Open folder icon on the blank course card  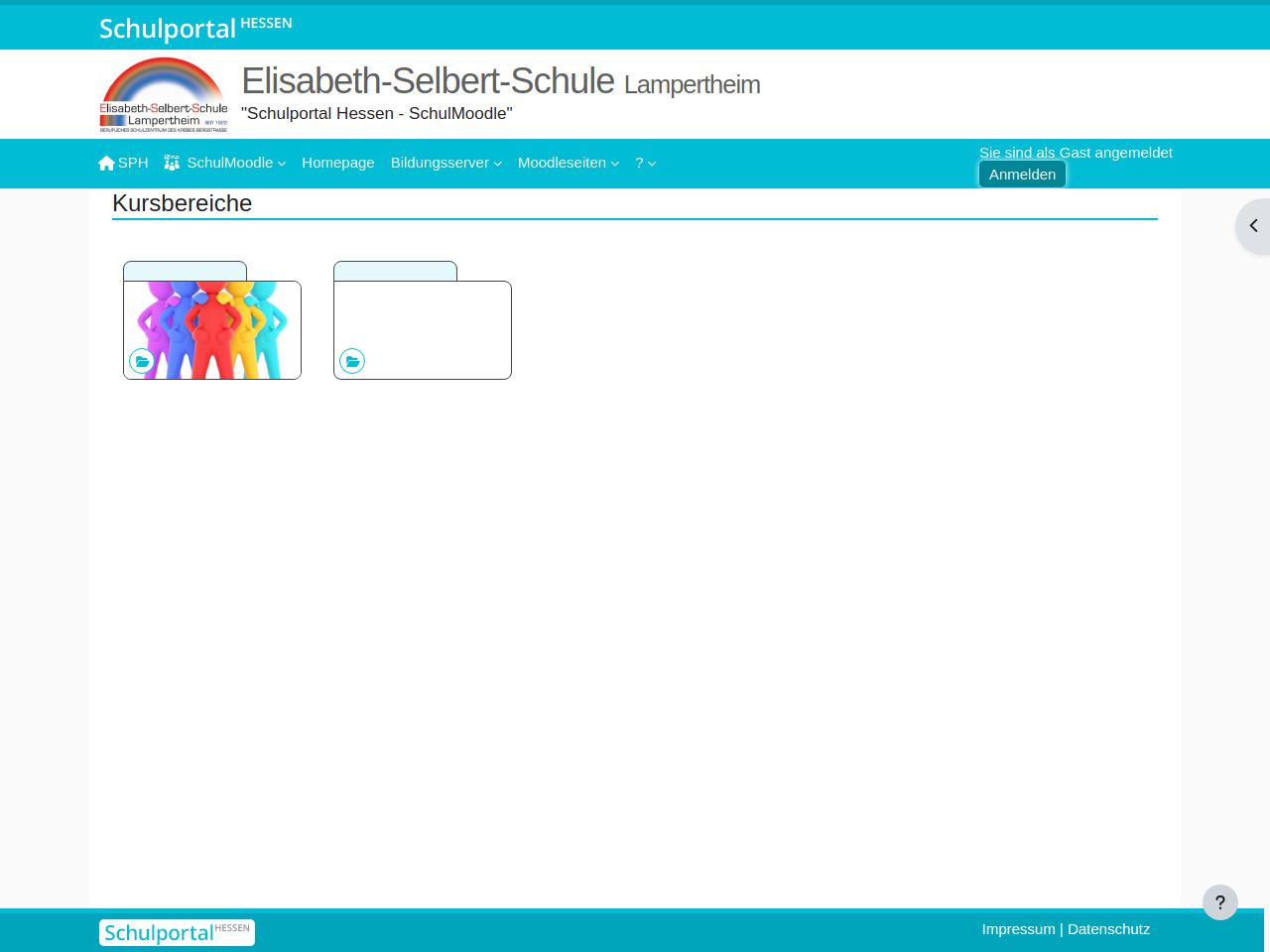click(x=352, y=361)
